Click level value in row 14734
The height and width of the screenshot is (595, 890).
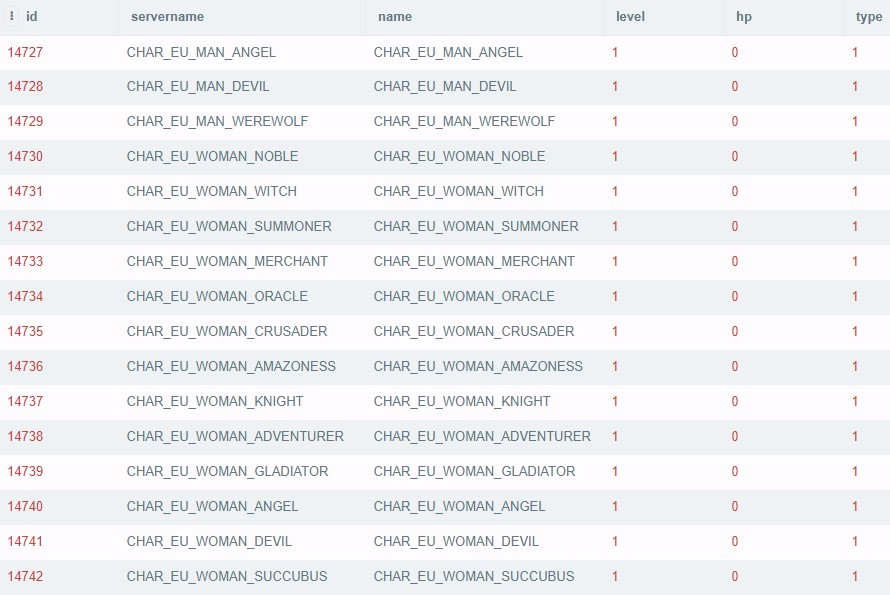[615, 297]
